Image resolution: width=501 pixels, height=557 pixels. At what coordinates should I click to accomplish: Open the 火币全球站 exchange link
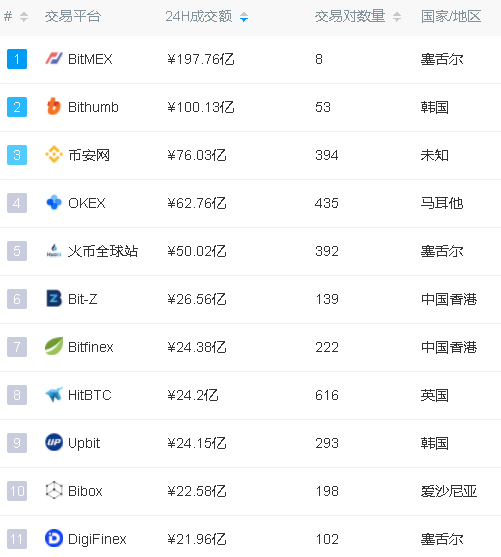tap(103, 251)
